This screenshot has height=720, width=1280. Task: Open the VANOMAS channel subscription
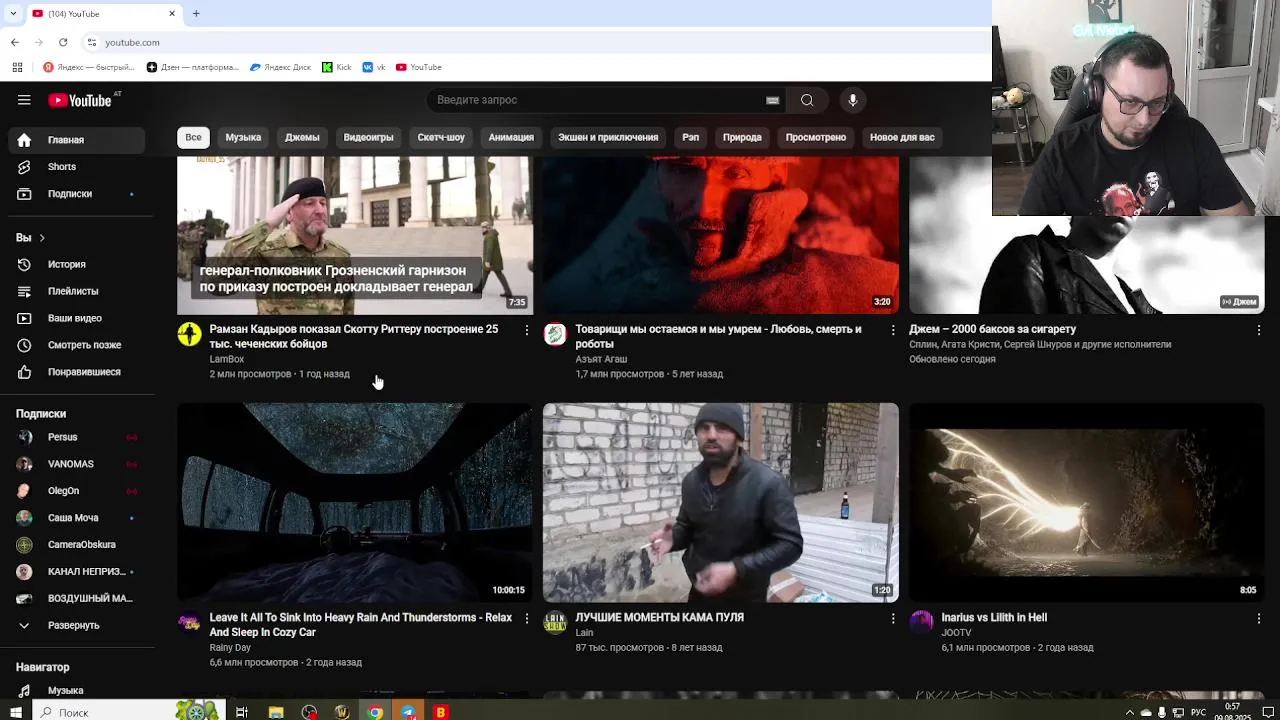[x=77, y=464]
